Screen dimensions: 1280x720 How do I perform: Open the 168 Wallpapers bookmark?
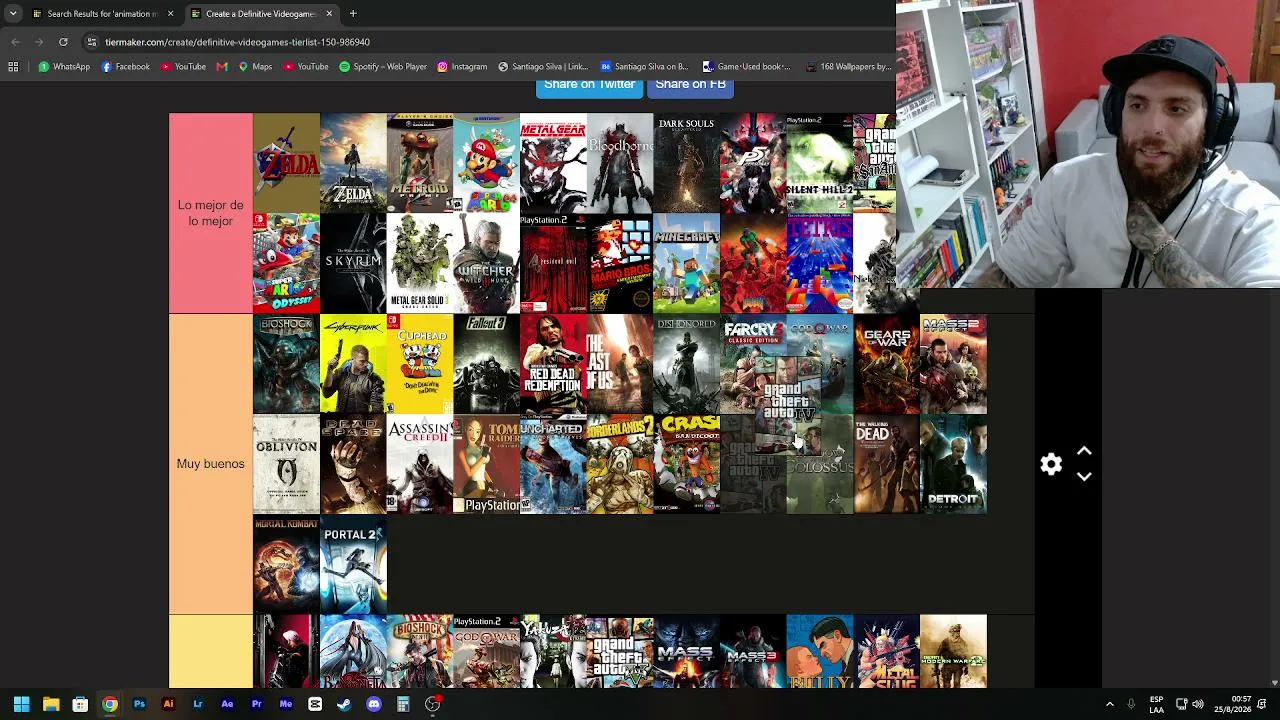click(847, 67)
